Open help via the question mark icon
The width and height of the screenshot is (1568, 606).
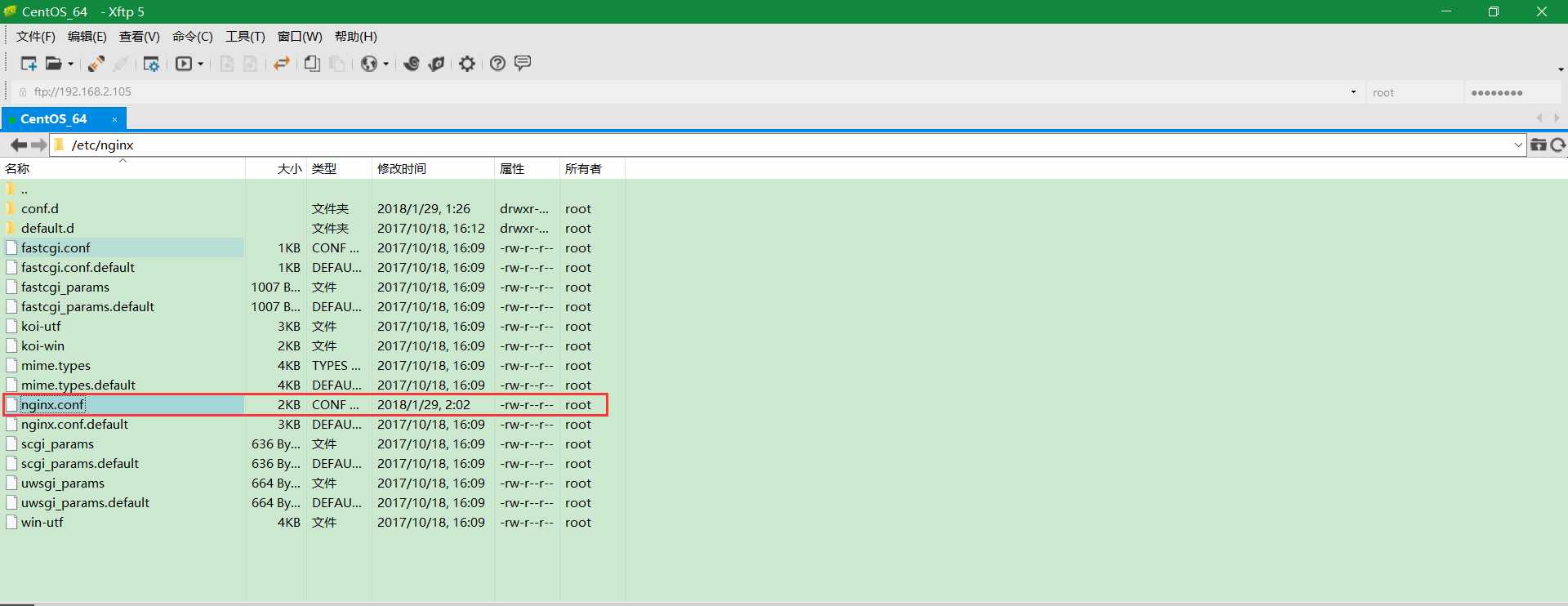pos(497,64)
